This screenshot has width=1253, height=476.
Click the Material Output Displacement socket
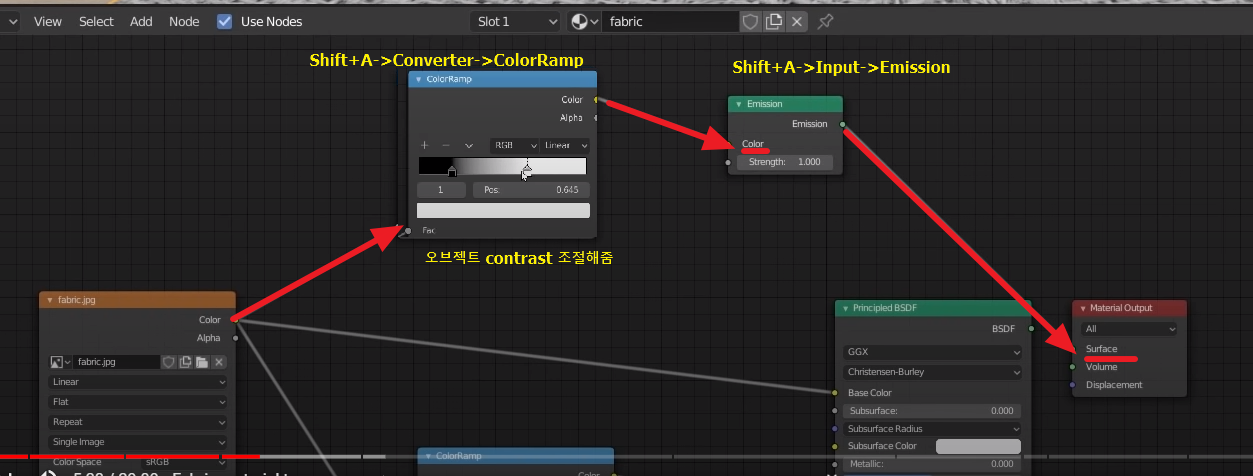[1073, 385]
